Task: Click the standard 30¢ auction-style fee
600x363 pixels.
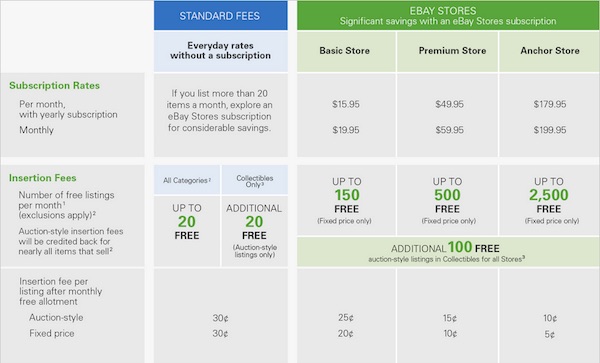Action: click(220, 318)
